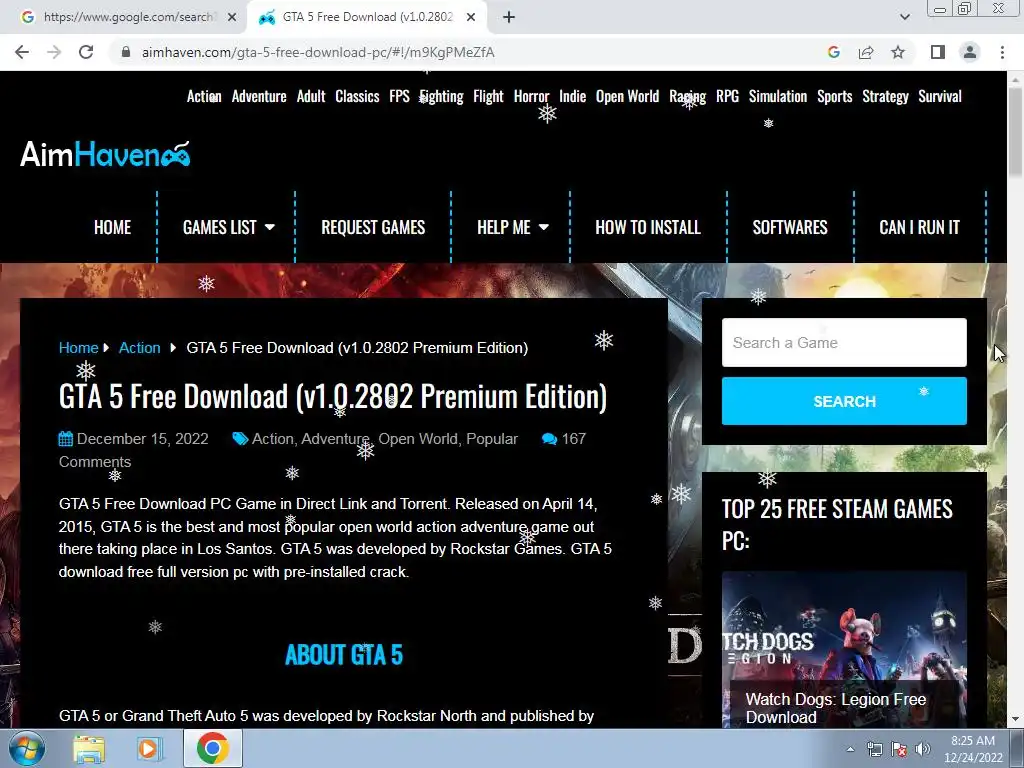Open Chrome profile avatar
Screen dimensions: 1024x768
(970, 52)
